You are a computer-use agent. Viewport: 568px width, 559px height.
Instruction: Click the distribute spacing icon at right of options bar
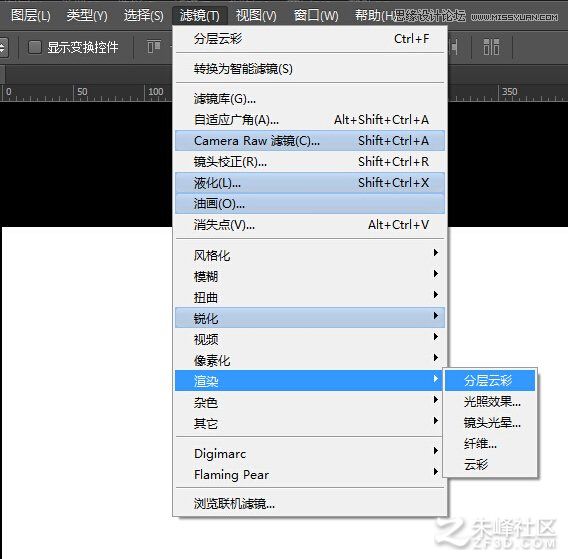[491, 47]
